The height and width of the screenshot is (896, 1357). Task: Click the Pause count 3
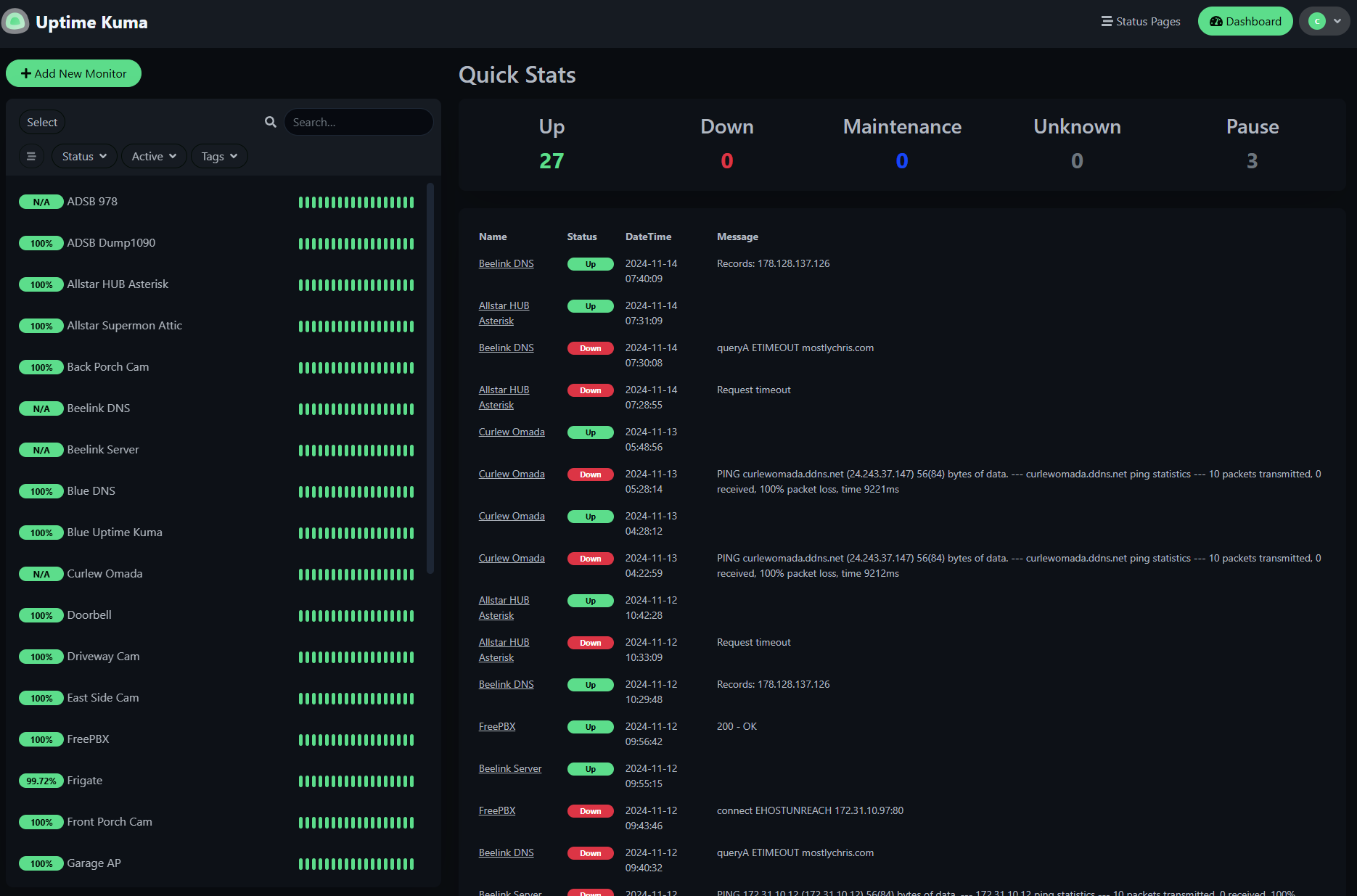click(x=1253, y=160)
